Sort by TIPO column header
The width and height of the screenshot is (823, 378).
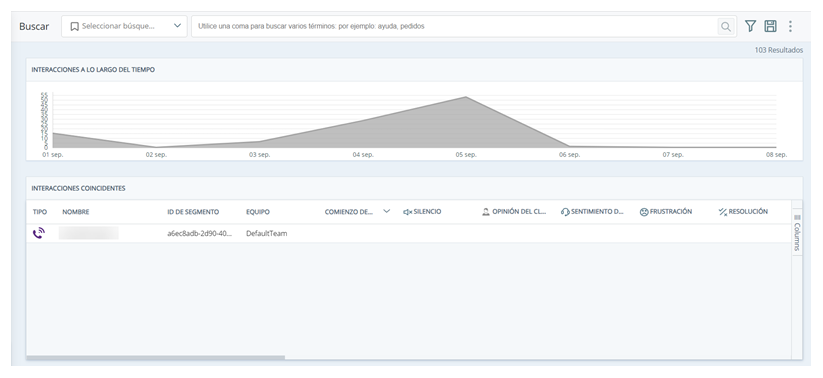tap(40, 212)
